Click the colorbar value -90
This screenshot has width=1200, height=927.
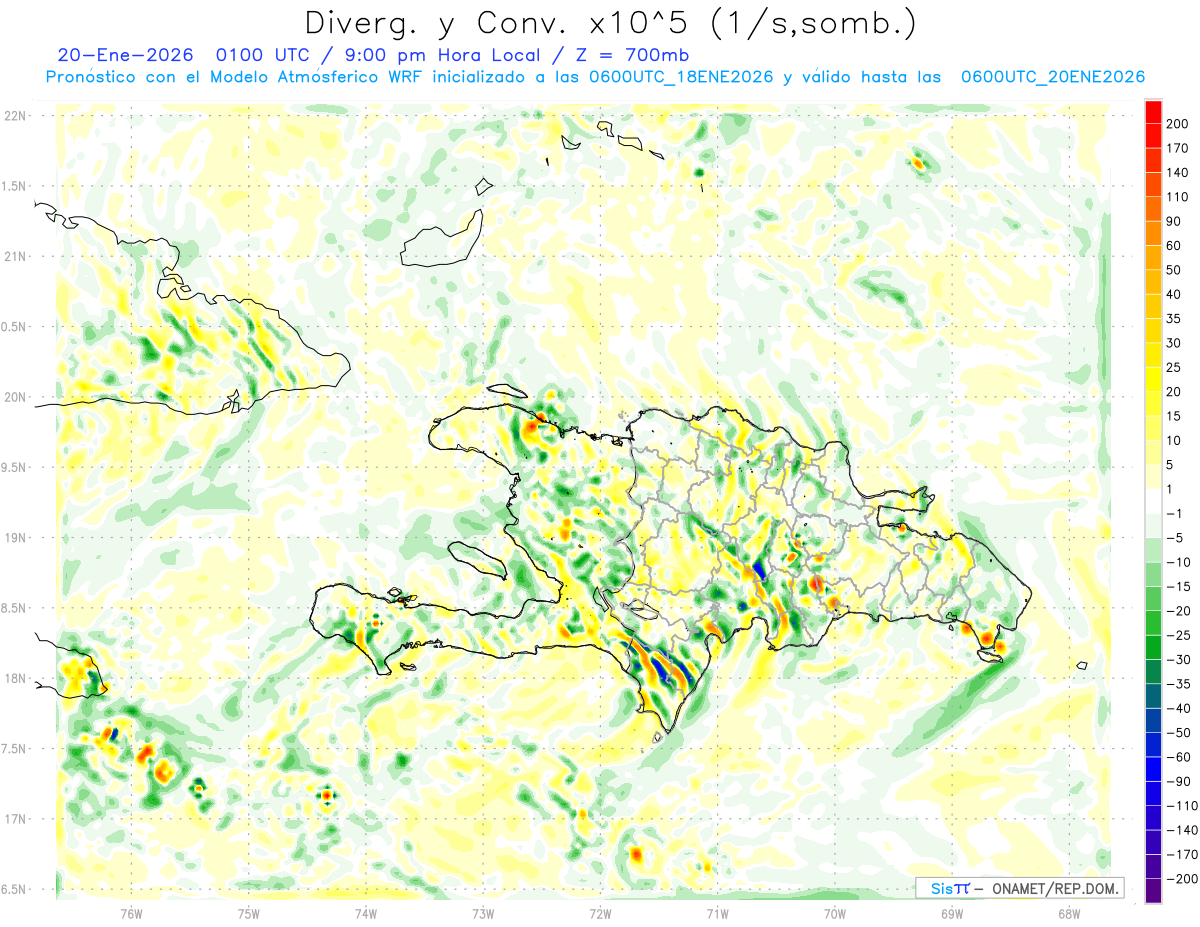click(1178, 781)
